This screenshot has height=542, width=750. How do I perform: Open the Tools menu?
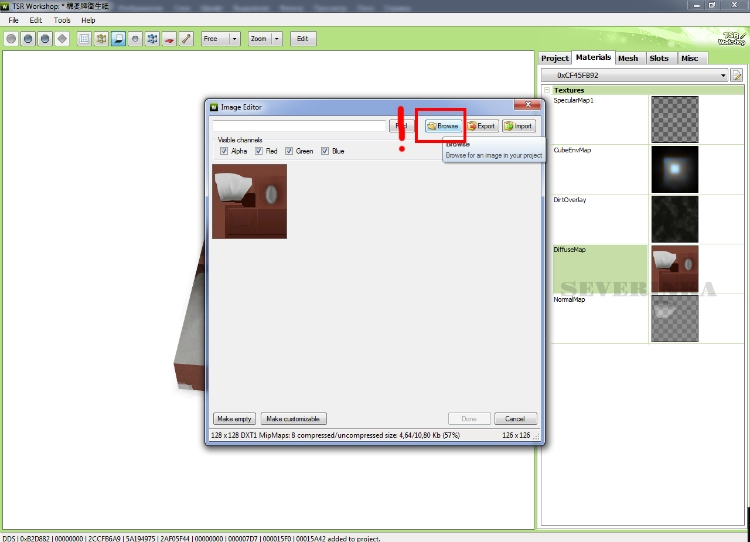click(62, 20)
